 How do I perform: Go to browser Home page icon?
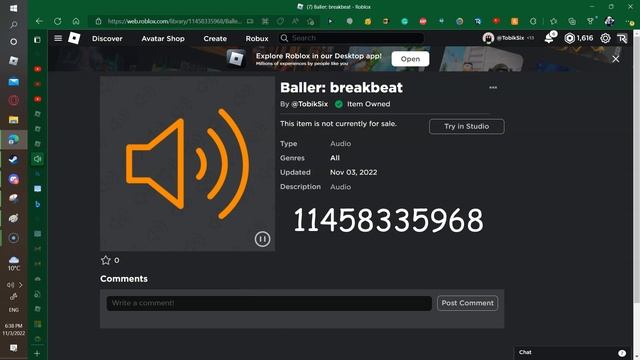[76, 21]
